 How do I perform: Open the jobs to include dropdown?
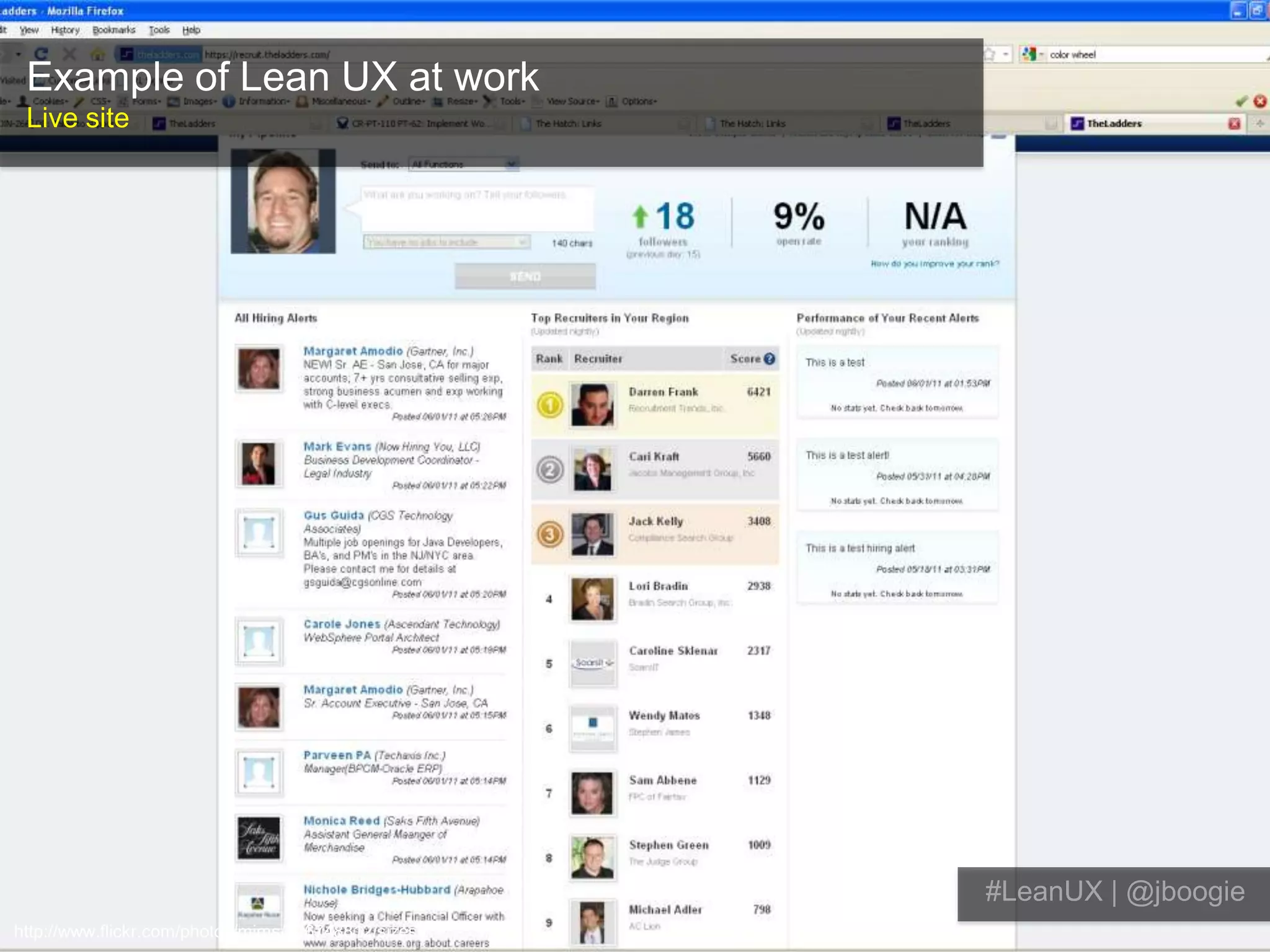(x=446, y=242)
